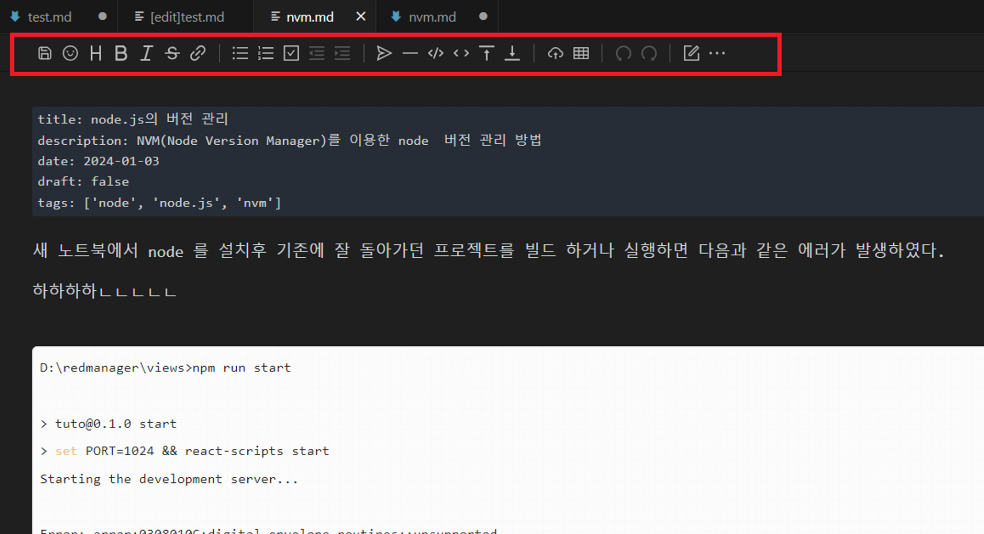Image resolution: width=984 pixels, height=534 pixels.
Task: Insert a hyperlink with link icon
Action: click(x=198, y=54)
